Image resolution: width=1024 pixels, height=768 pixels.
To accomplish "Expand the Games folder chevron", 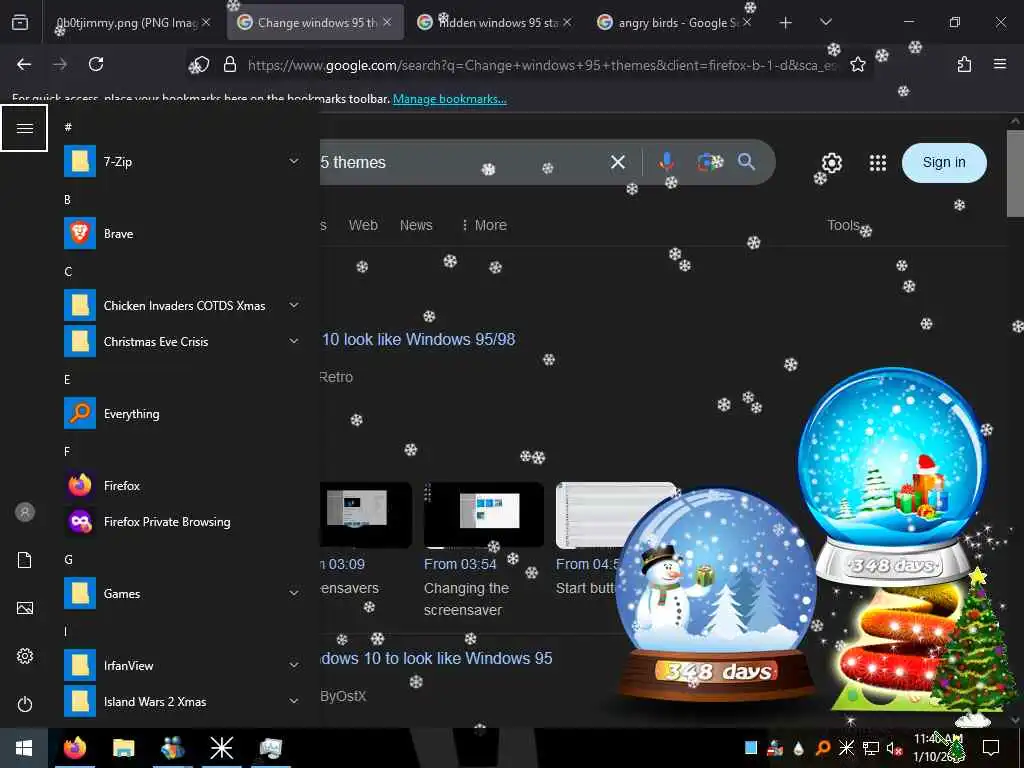I will coord(294,593).
